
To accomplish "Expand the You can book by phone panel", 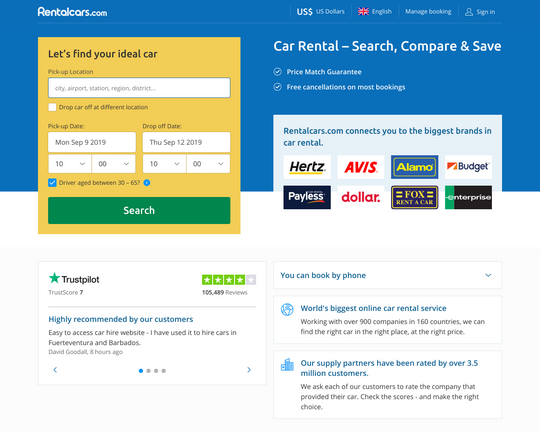I will pyautogui.click(x=387, y=275).
